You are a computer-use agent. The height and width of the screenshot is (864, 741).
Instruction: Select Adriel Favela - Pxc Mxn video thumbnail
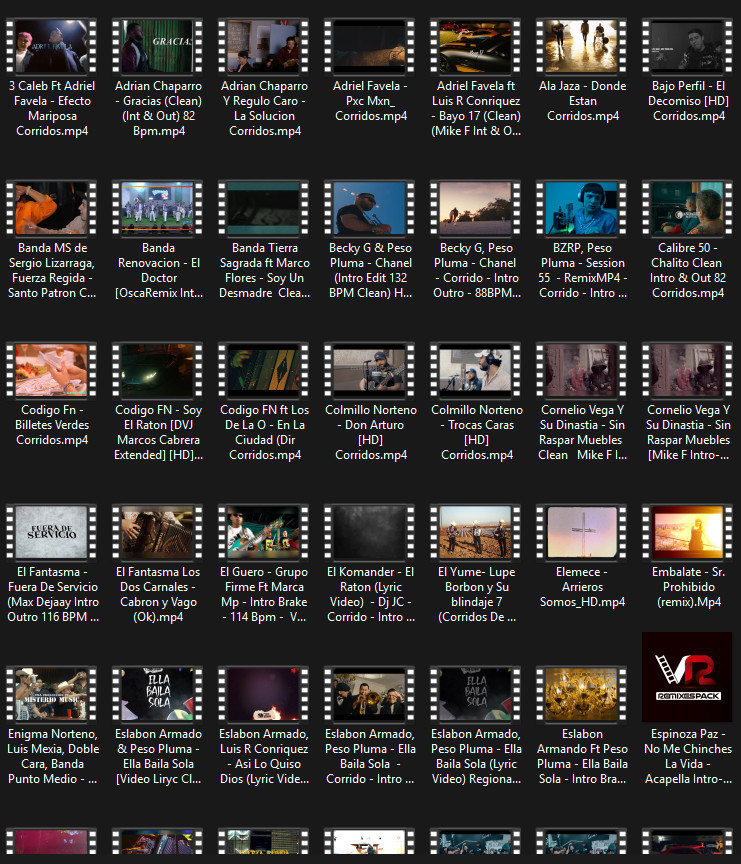pos(370,46)
